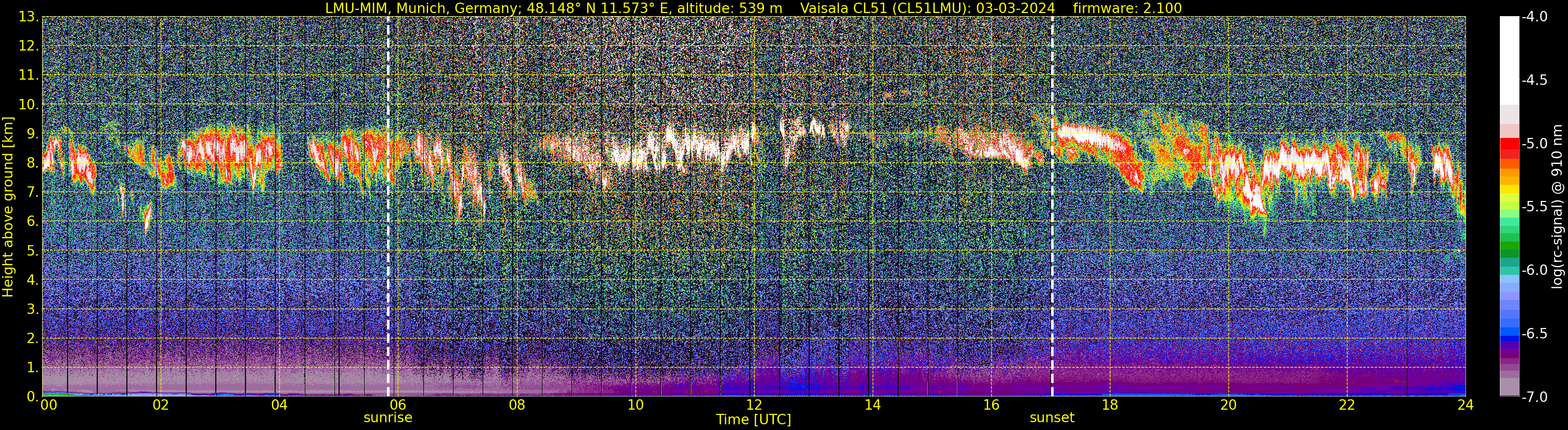This screenshot has width=1568, height=430.
Task: Click the '9.' height tick label
Action: [x=33, y=133]
